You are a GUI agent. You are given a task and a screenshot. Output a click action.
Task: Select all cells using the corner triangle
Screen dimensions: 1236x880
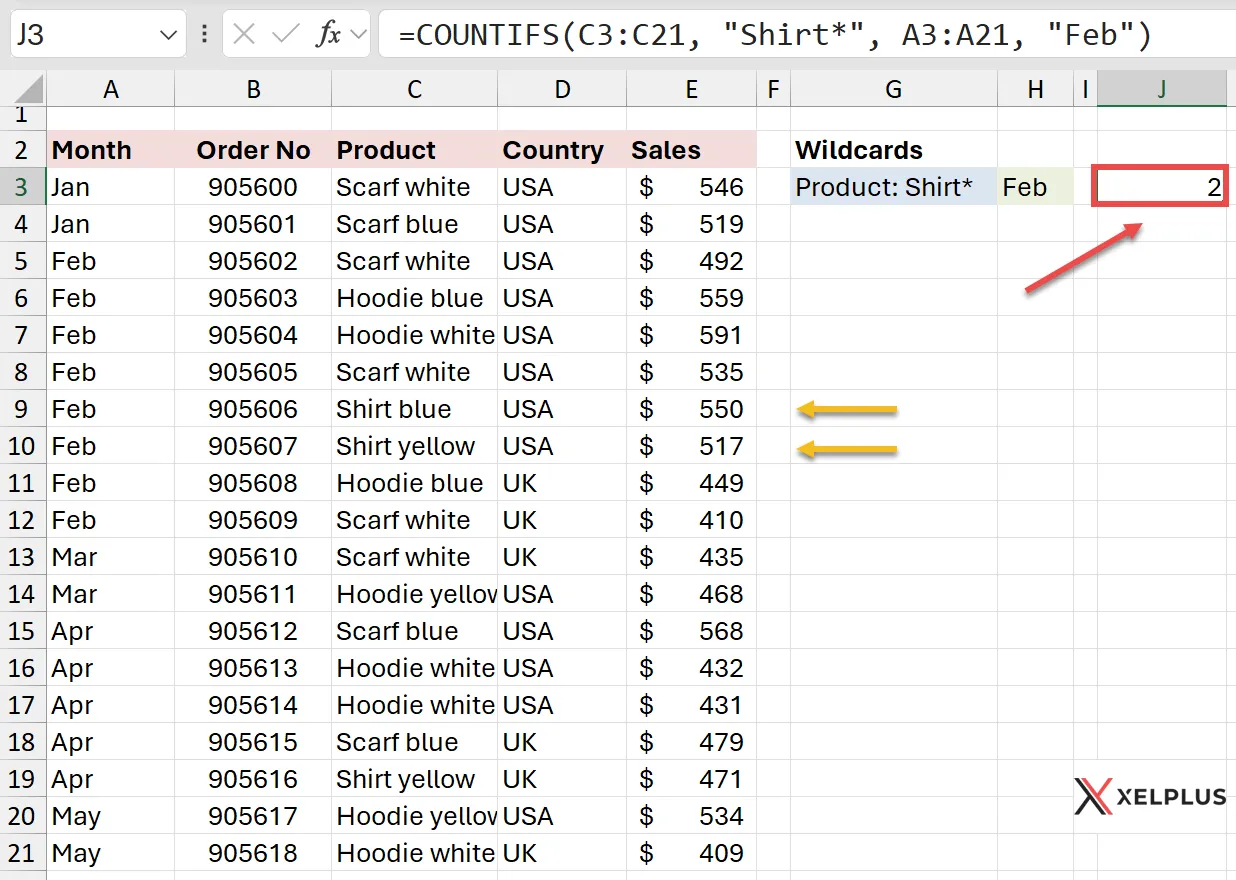pos(24,89)
